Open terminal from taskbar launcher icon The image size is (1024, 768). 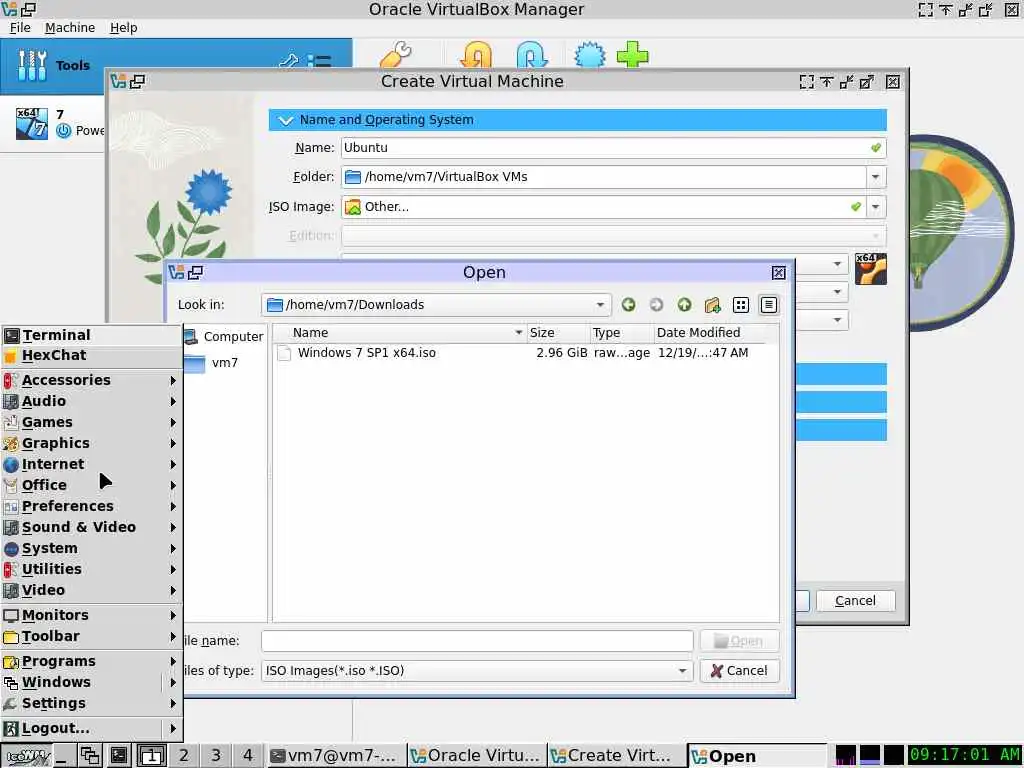pyautogui.click(x=118, y=756)
